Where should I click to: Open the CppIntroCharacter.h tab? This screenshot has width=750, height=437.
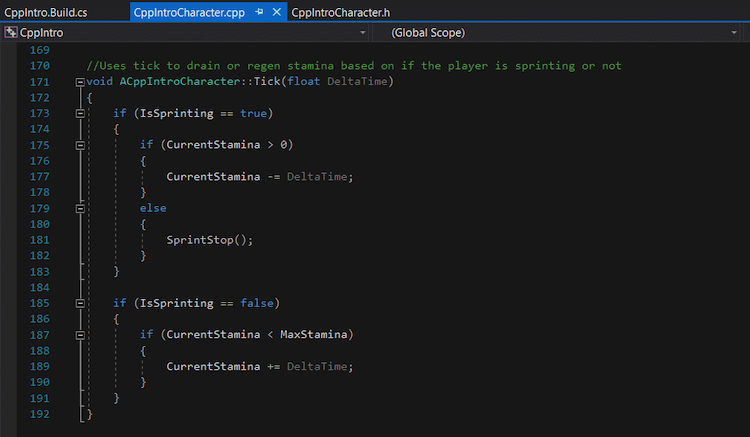[341, 12]
